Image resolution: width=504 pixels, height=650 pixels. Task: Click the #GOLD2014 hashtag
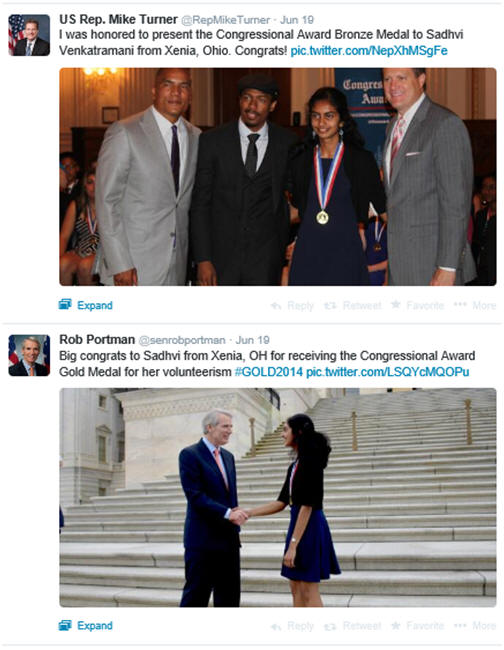(269, 371)
